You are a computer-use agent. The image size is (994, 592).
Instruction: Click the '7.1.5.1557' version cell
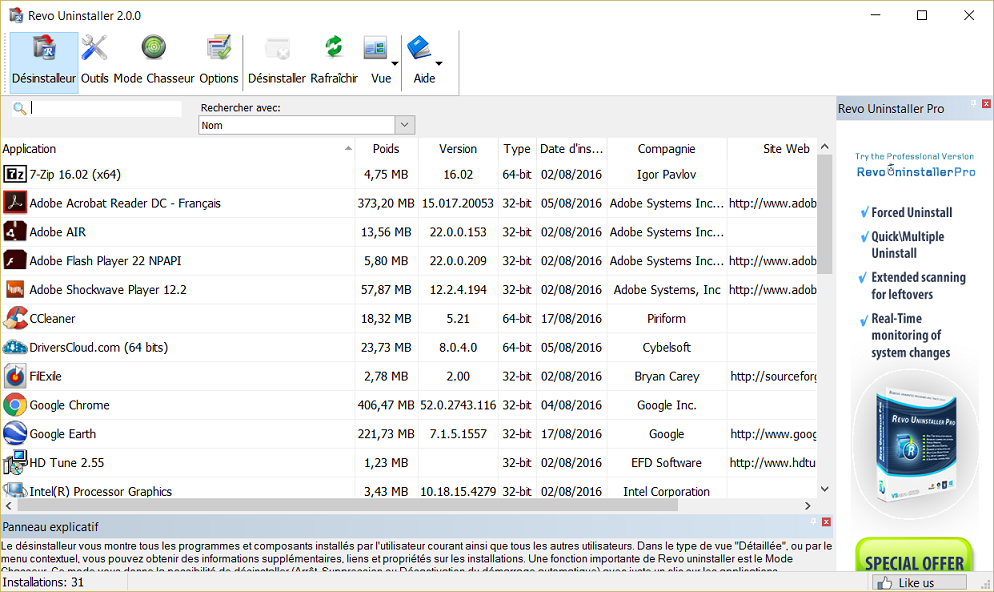[x=458, y=434]
